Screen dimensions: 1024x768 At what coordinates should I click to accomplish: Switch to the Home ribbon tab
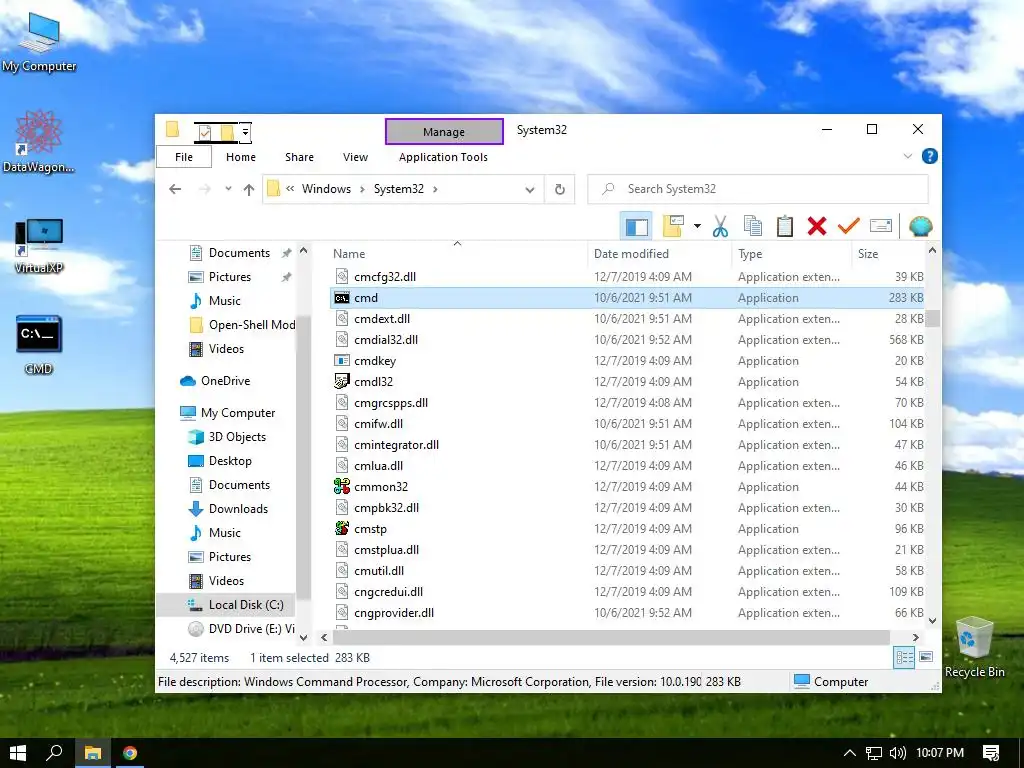[240, 157]
